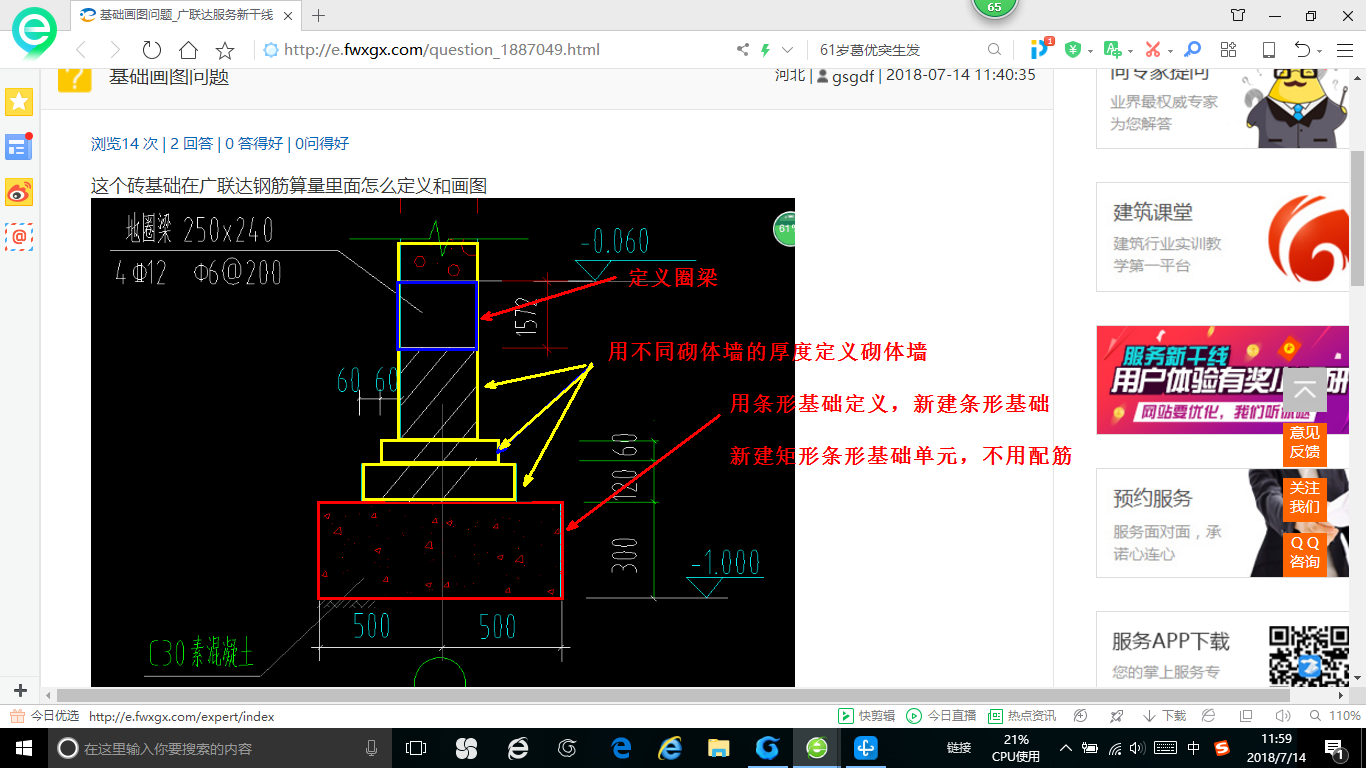Screen dimensions: 1366x768
Task: Click the 下载 downloads button
Action: click(x=1163, y=716)
